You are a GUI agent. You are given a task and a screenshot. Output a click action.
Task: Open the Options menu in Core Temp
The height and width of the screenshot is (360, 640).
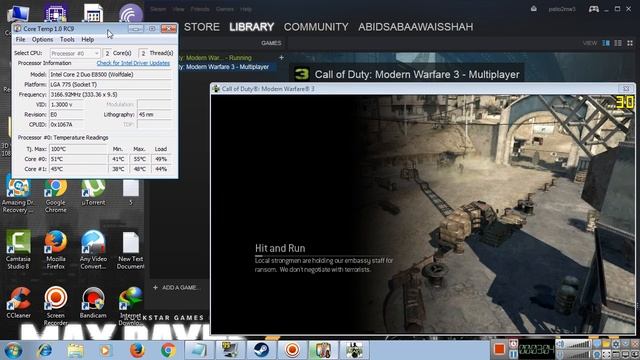pyautogui.click(x=42, y=40)
